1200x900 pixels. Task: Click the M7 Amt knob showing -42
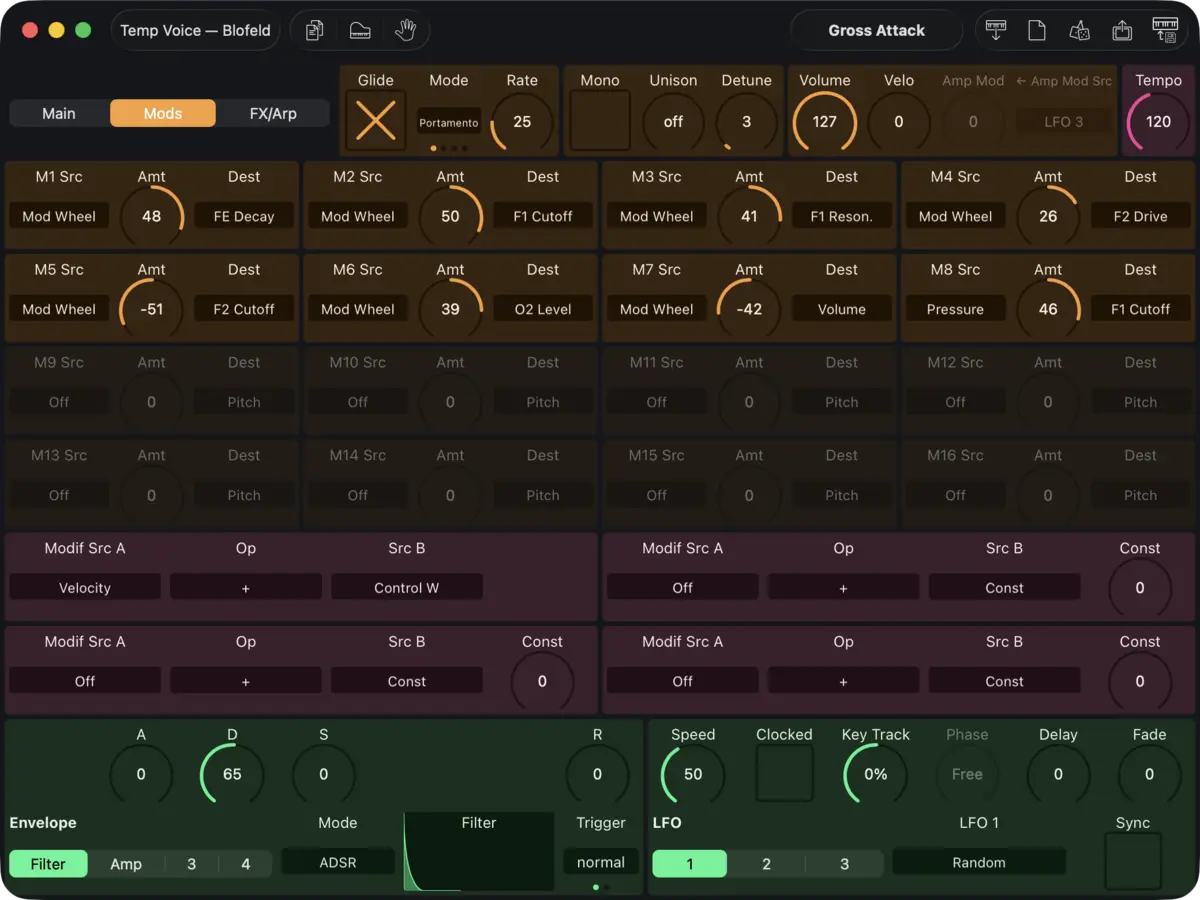click(x=749, y=309)
